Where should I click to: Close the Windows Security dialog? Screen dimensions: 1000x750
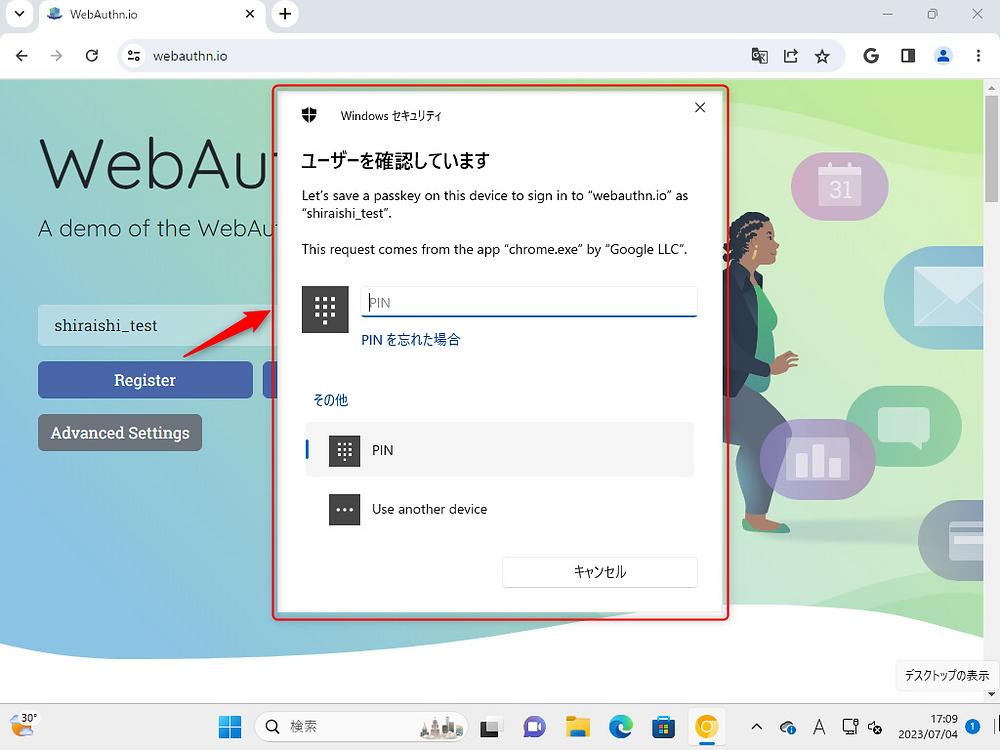pos(700,108)
